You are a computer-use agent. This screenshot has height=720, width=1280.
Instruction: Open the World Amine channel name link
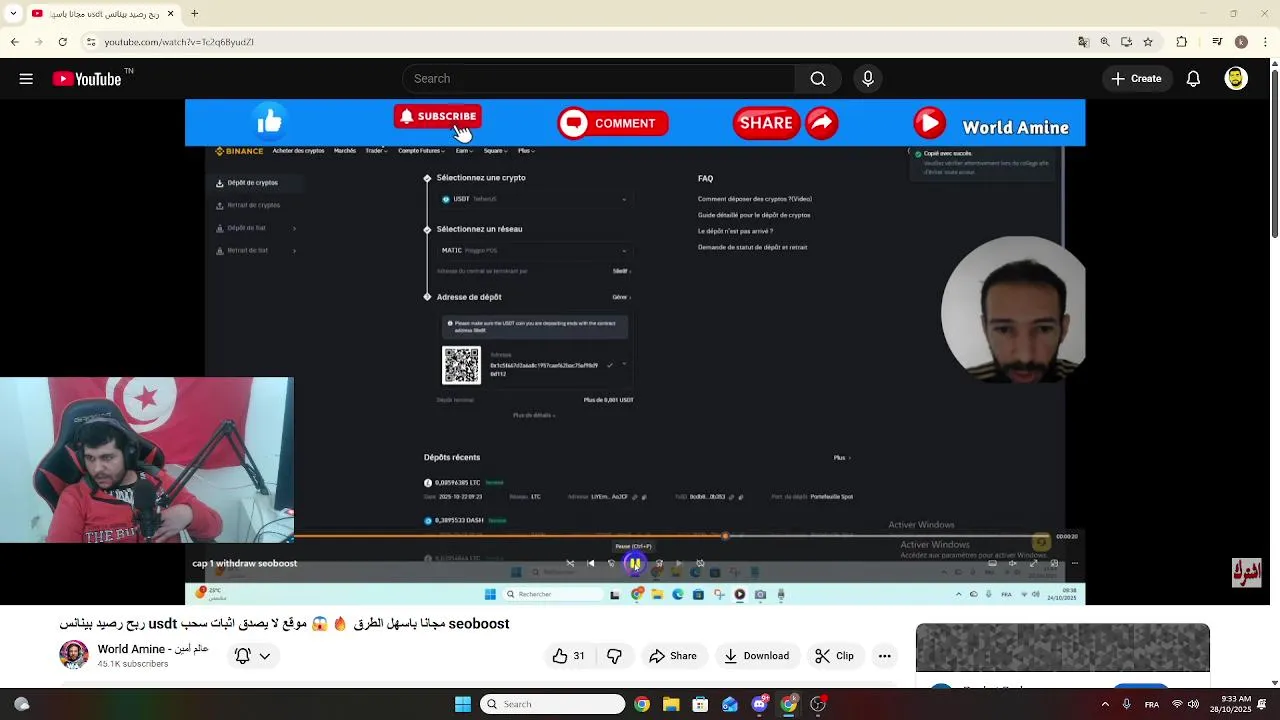click(153, 649)
